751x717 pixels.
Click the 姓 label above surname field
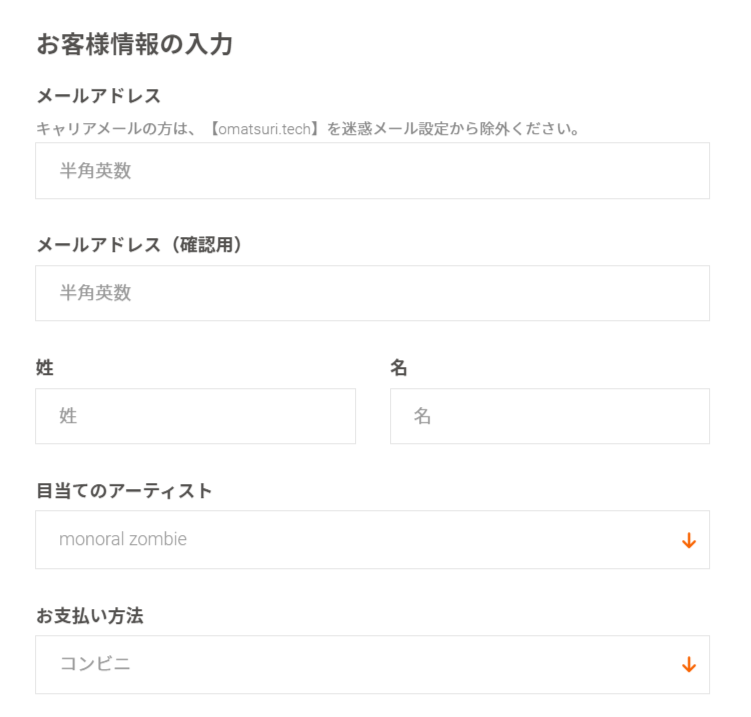pyautogui.click(x=45, y=368)
